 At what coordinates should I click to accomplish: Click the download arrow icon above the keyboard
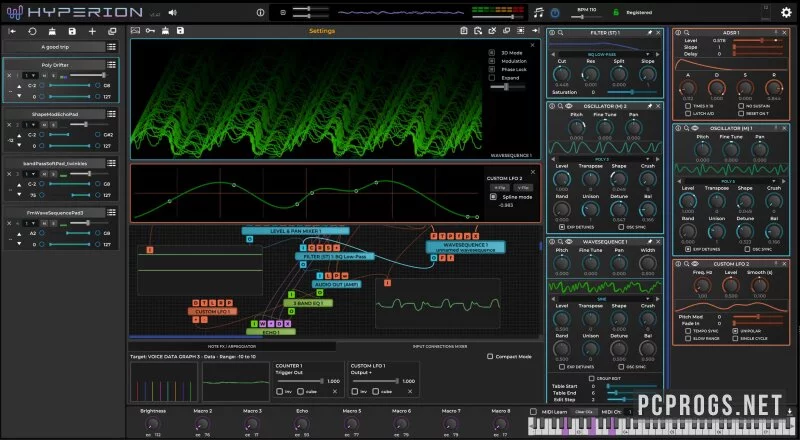[x=789, y=411]
